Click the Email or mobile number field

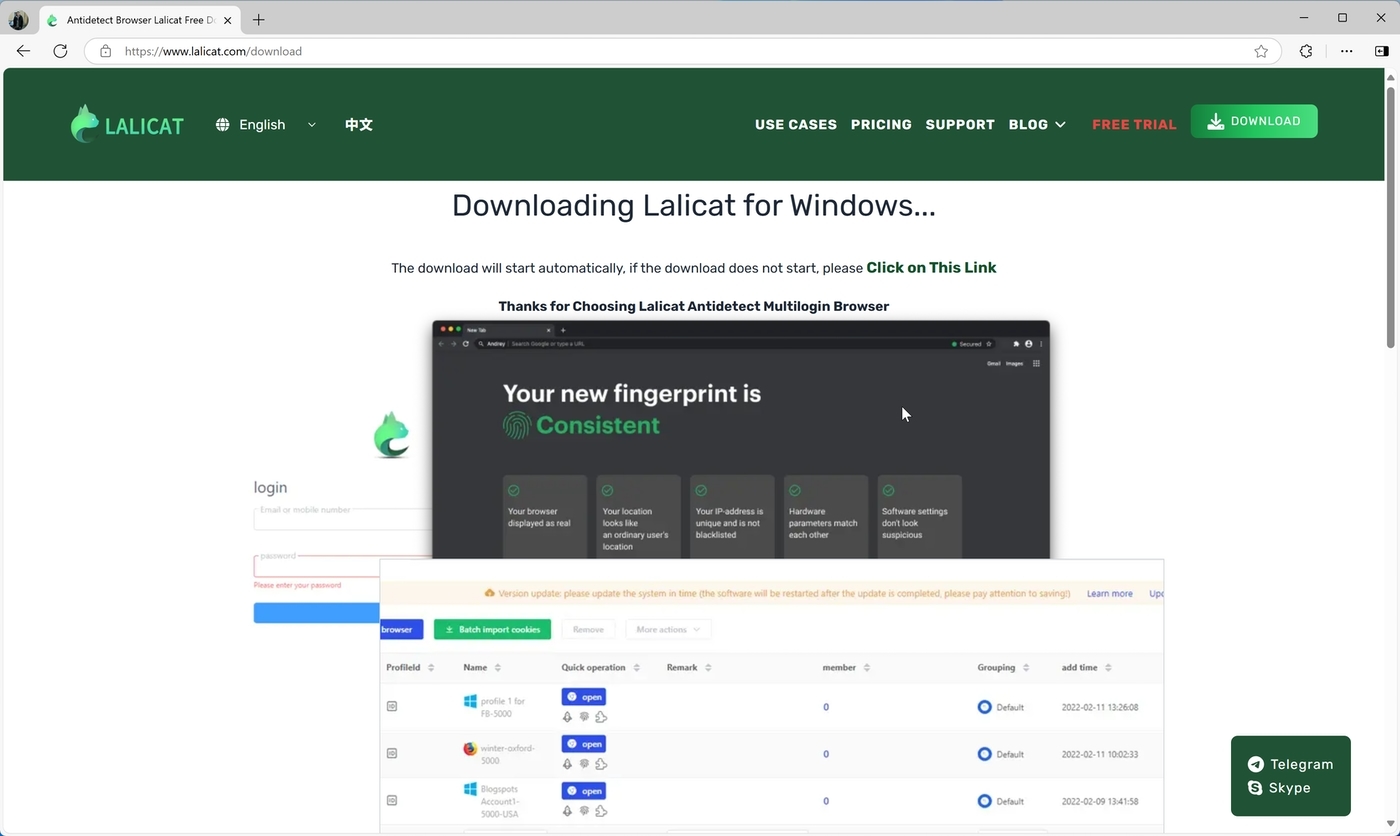click(342, 518)
